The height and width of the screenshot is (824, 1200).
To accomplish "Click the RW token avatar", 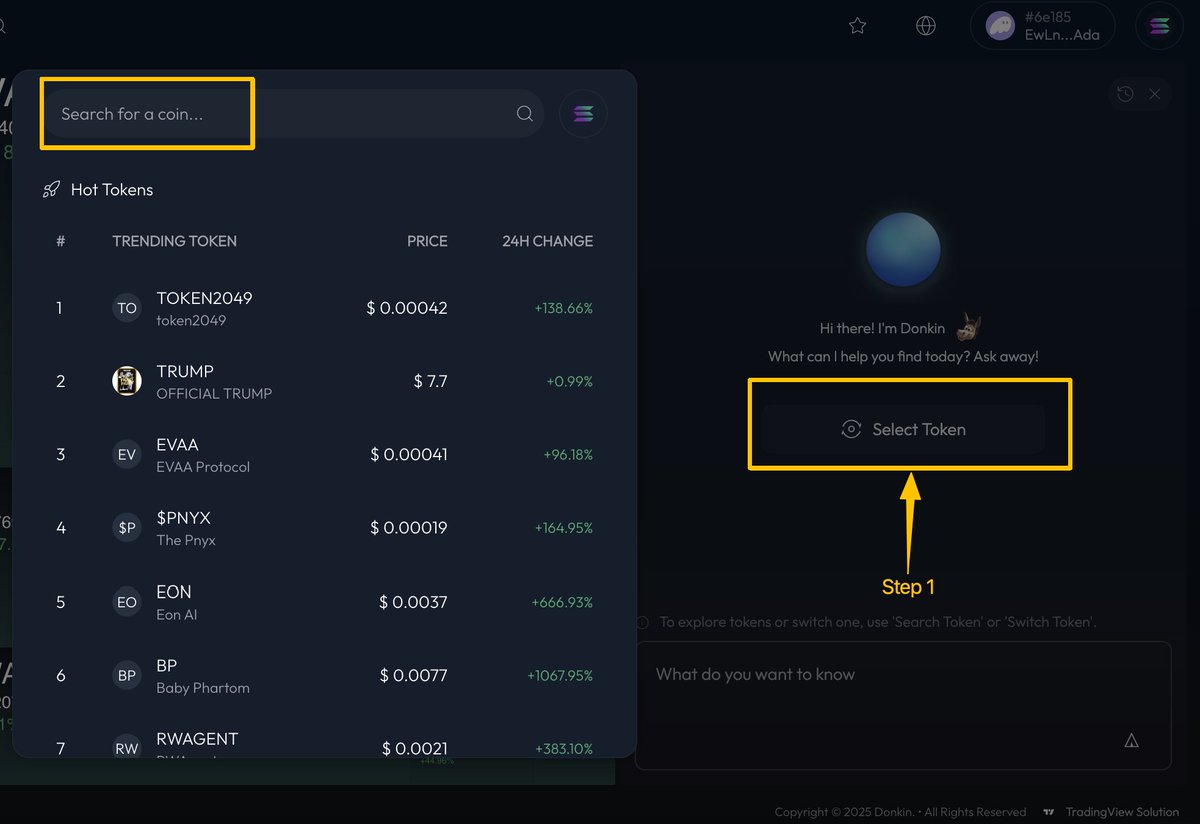I will [127, 746].
